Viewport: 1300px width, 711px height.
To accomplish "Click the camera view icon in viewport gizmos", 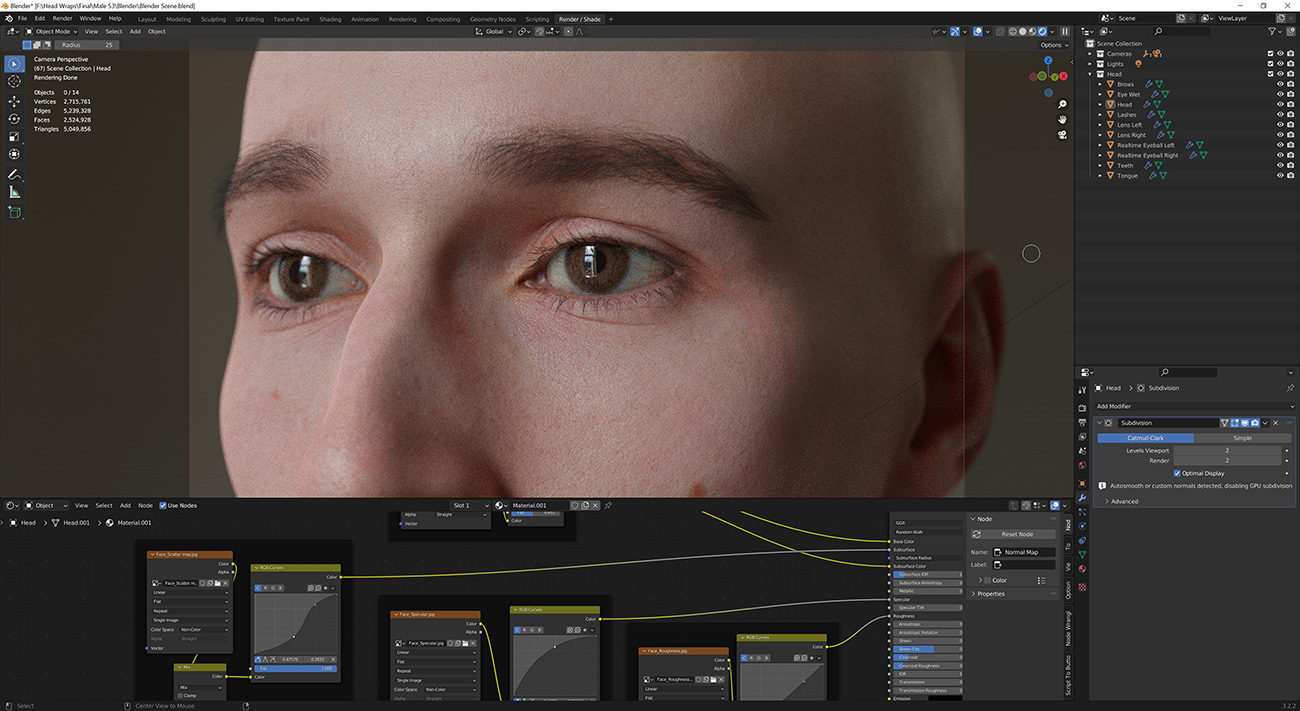I will pos(1062,135).
